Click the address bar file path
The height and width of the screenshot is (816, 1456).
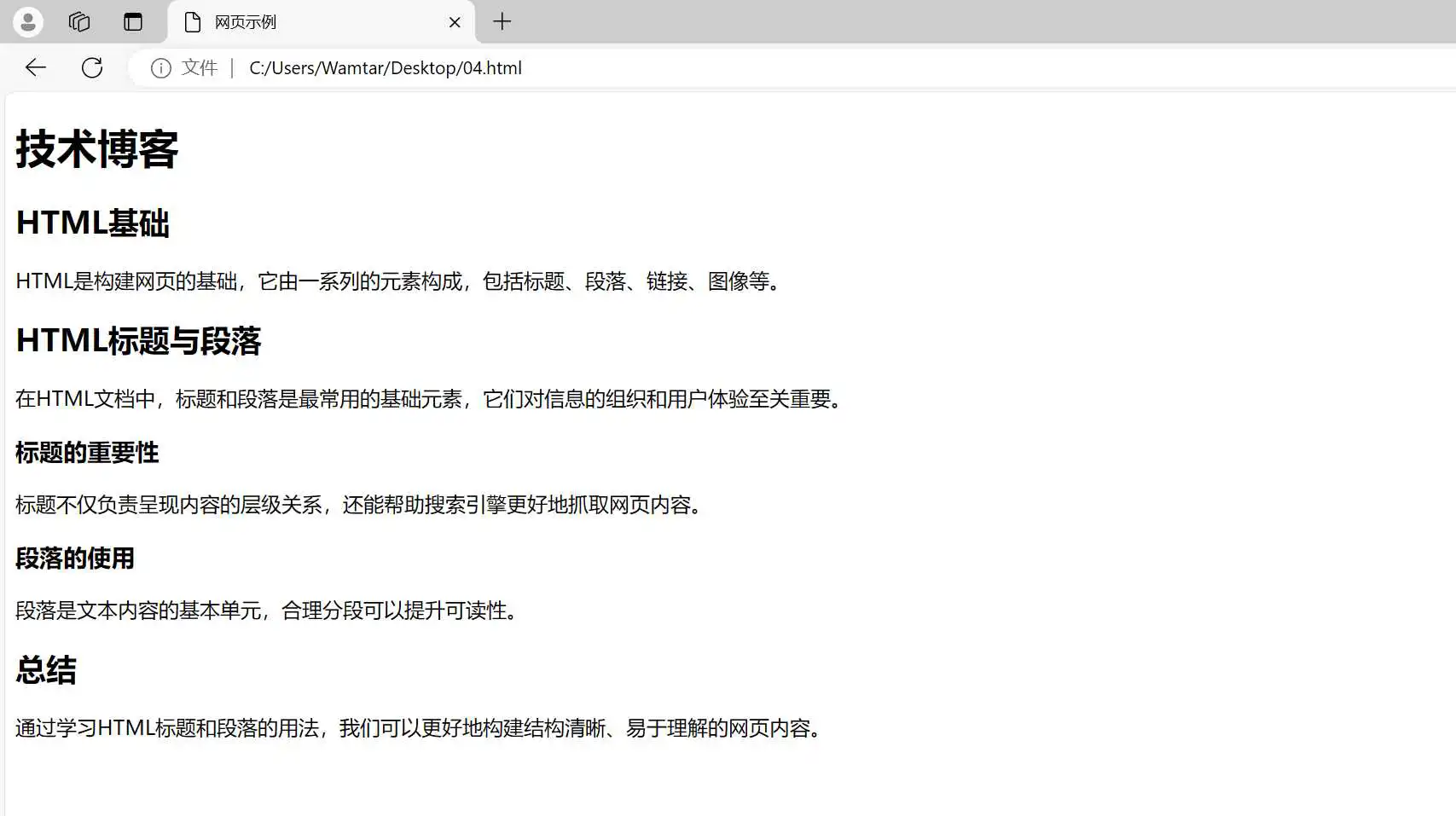[385, 68]
